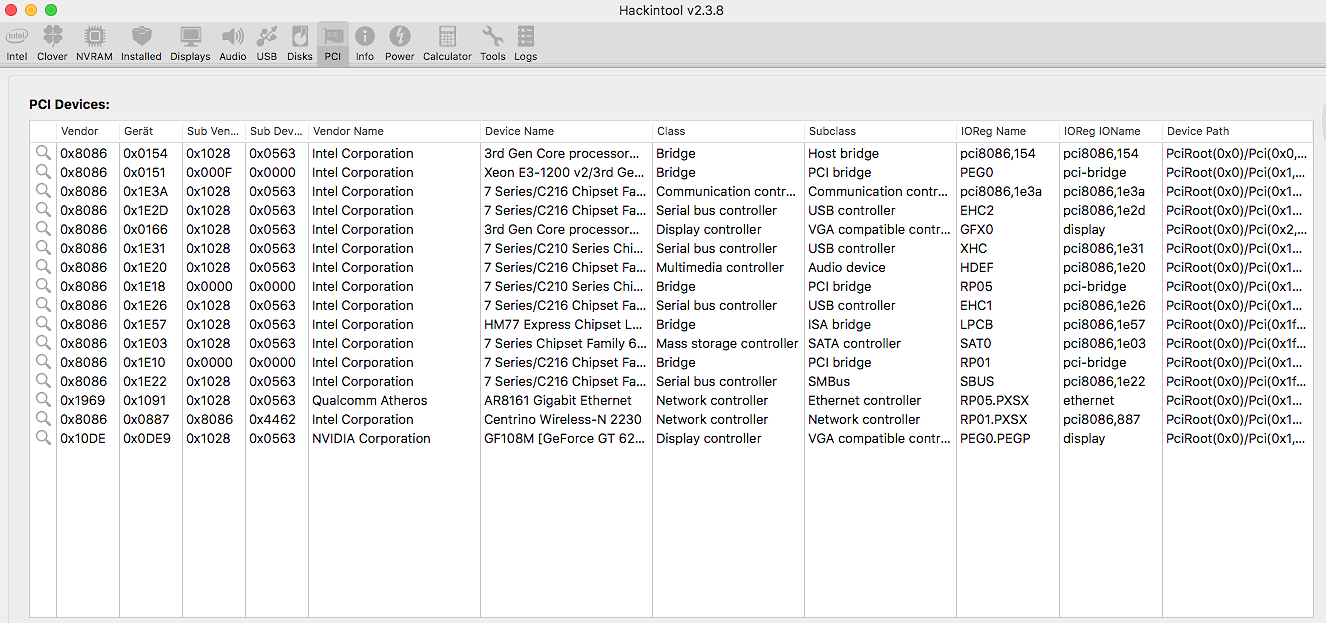The width and height of the screenshot is (1326, 623).
Task: Show the Displays section
Action: pyautogui.click(x=190, y=45)
